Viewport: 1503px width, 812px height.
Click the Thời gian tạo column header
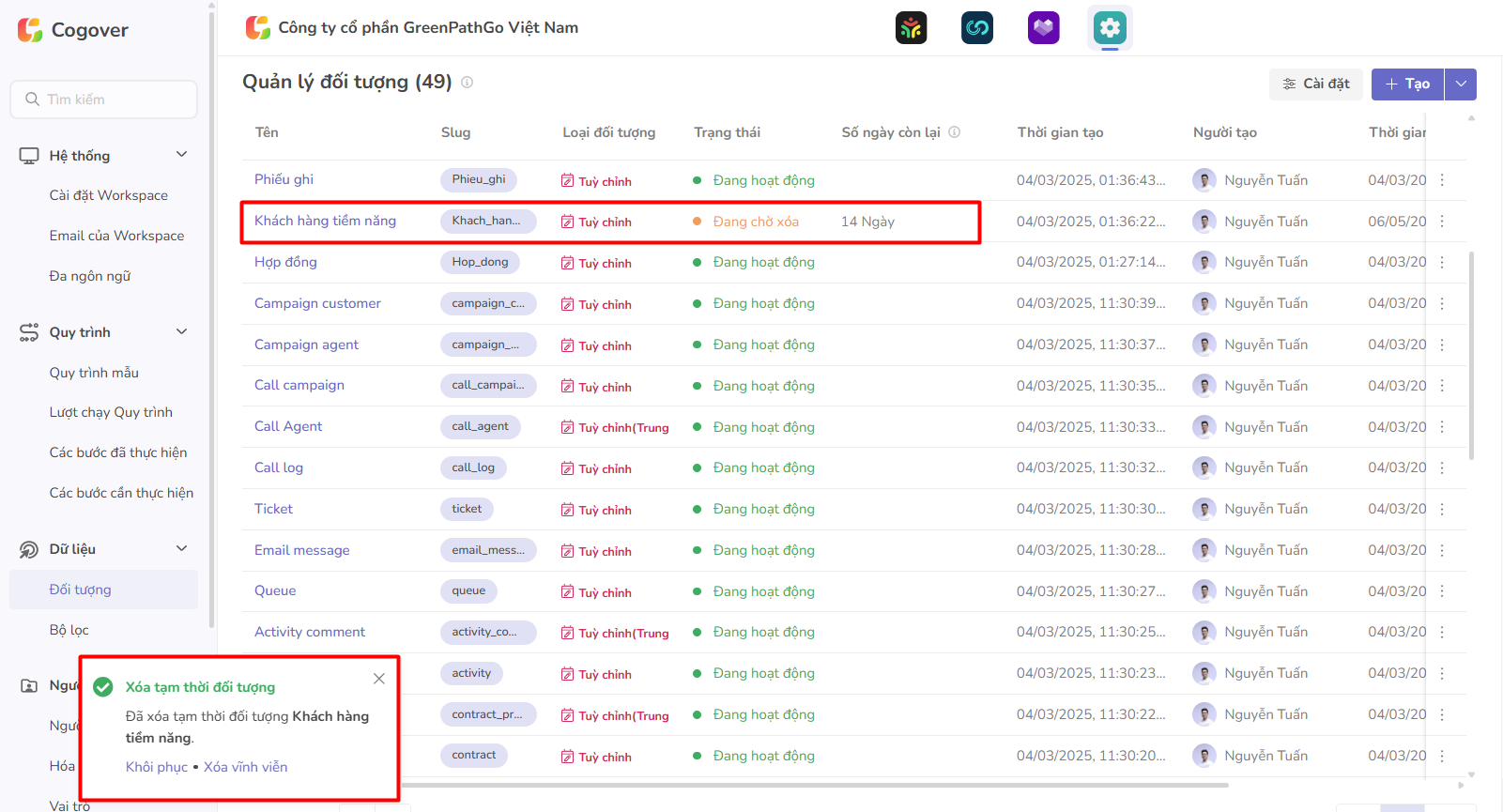click(1060, 132)
